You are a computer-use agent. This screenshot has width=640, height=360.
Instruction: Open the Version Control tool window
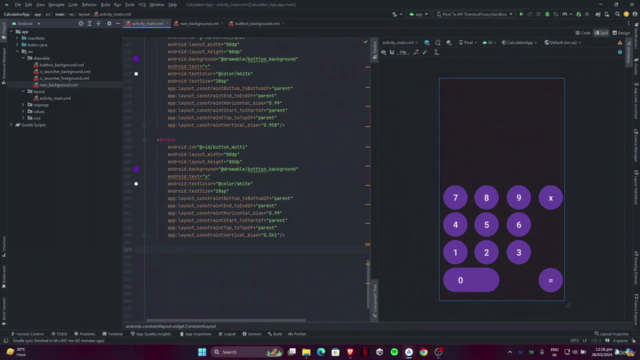pyautogui.click(x=27, y=334)
